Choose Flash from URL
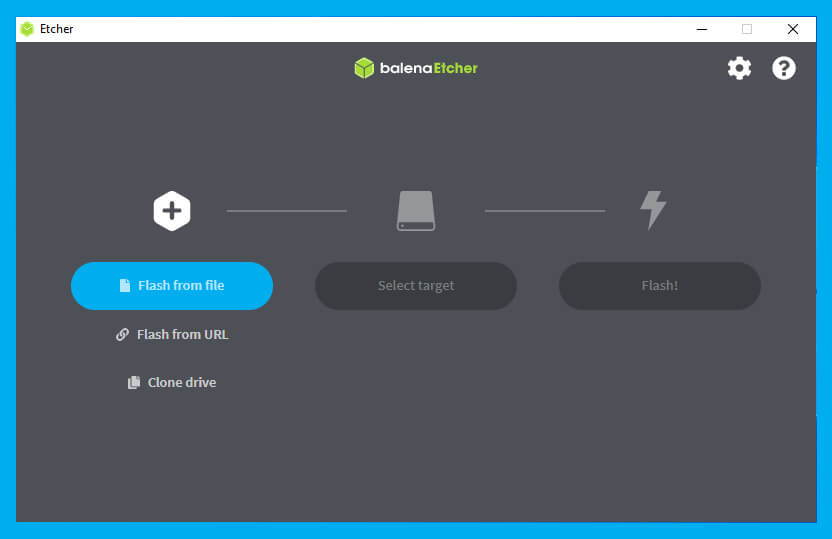 point(172,334)
